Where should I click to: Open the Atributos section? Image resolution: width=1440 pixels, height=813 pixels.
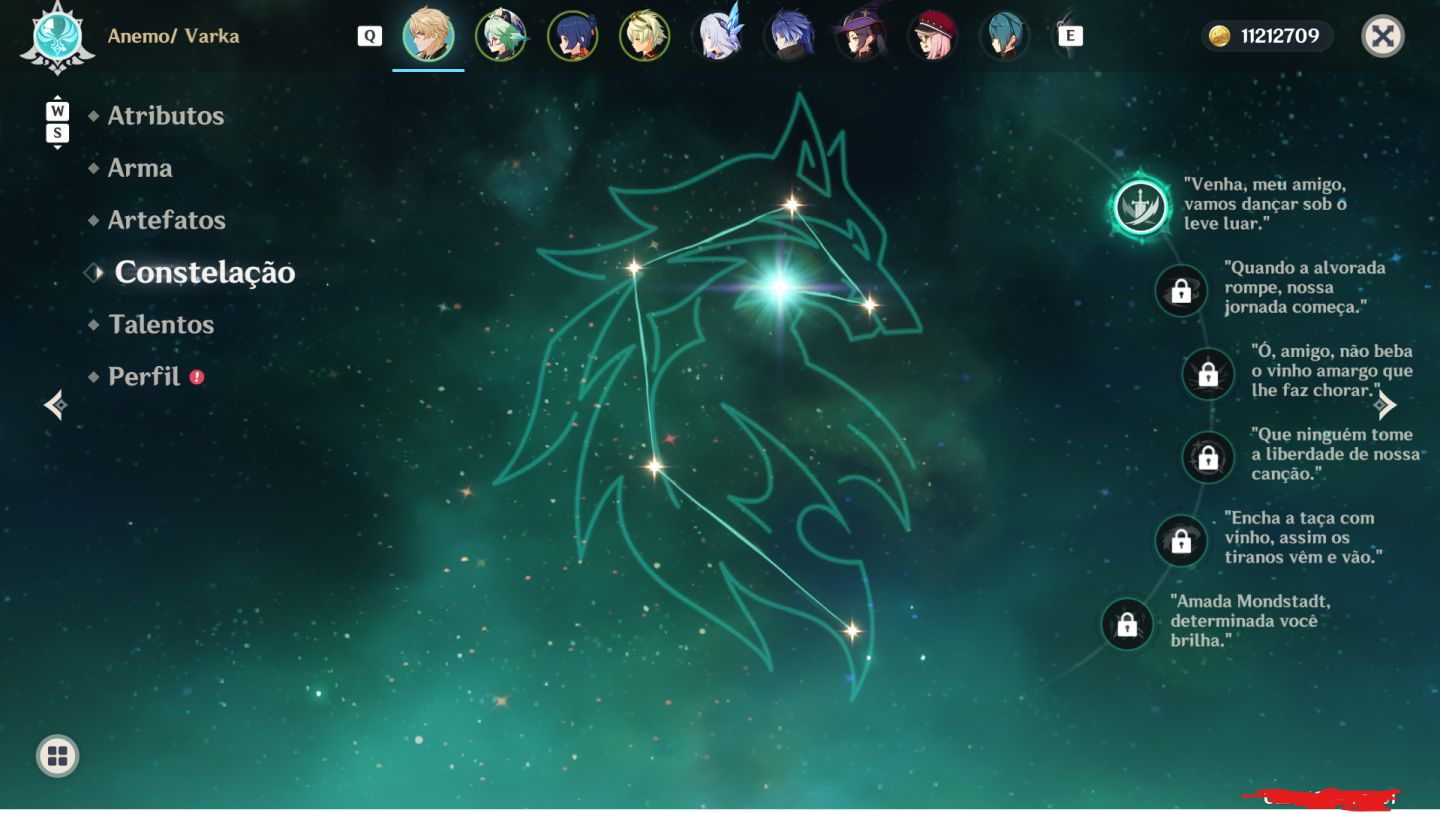(x=166, y=116)
